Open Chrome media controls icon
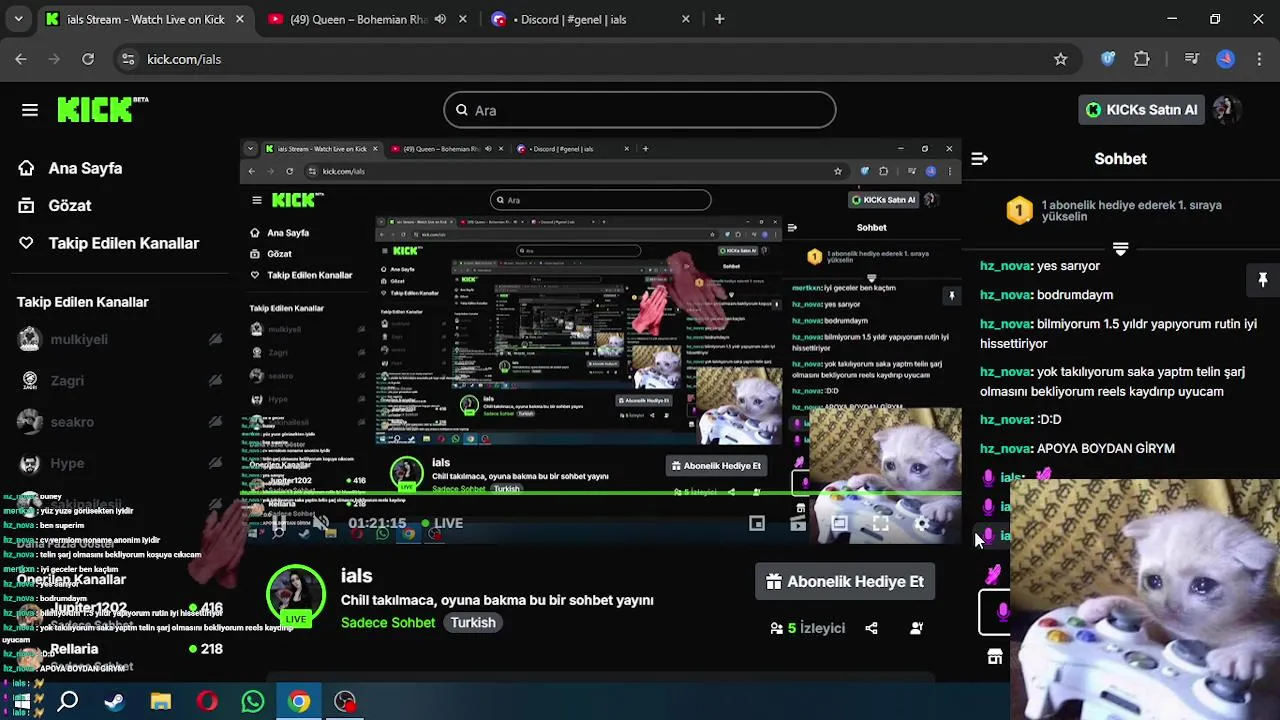 (1191, 59)
